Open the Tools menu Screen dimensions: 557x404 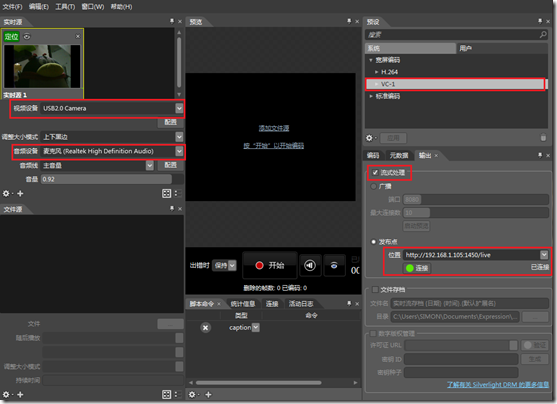pyautogui.click(x=65, y=7)
